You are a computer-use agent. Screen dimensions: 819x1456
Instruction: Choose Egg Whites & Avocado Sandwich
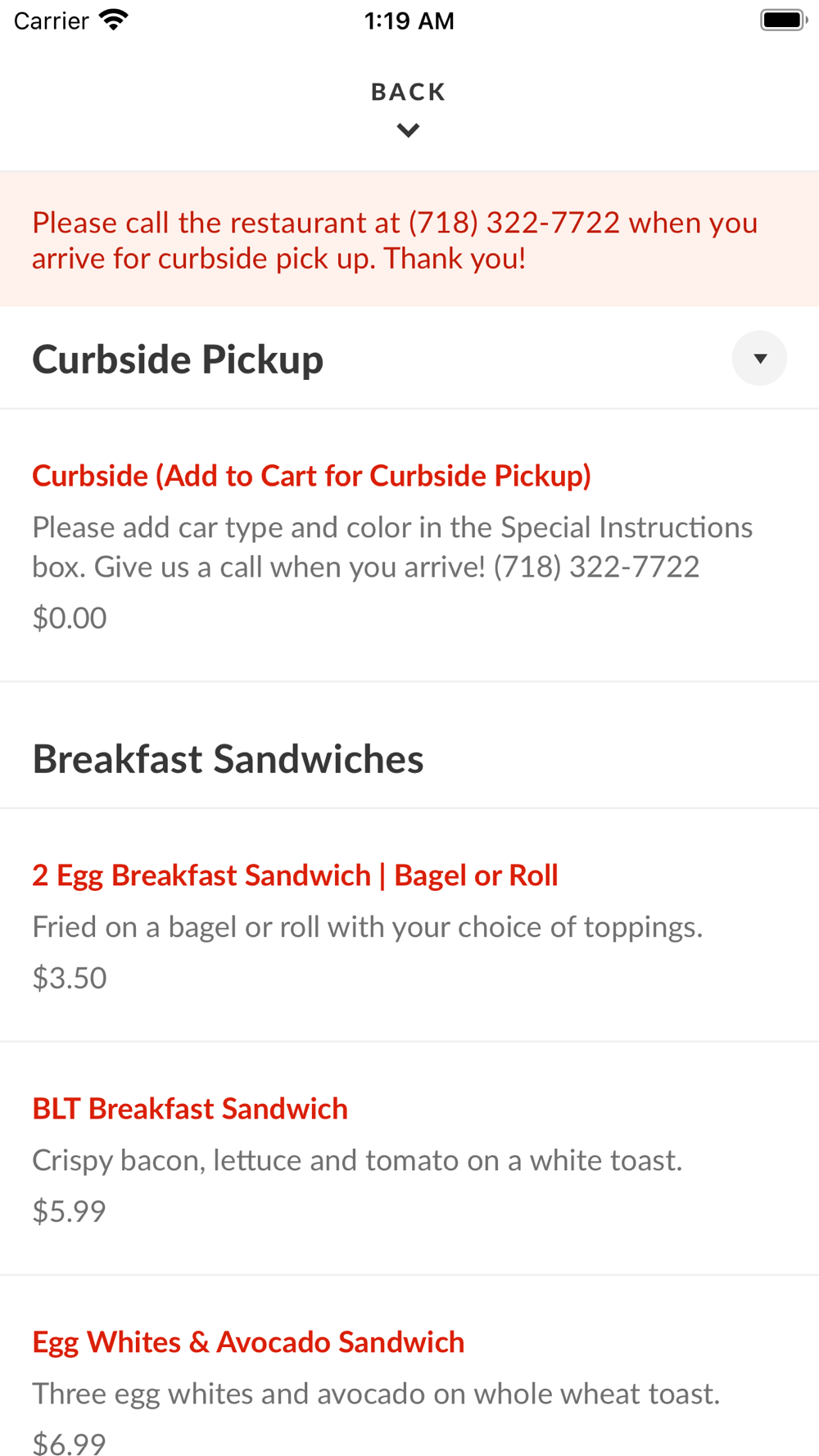(x=248, y=1342)
